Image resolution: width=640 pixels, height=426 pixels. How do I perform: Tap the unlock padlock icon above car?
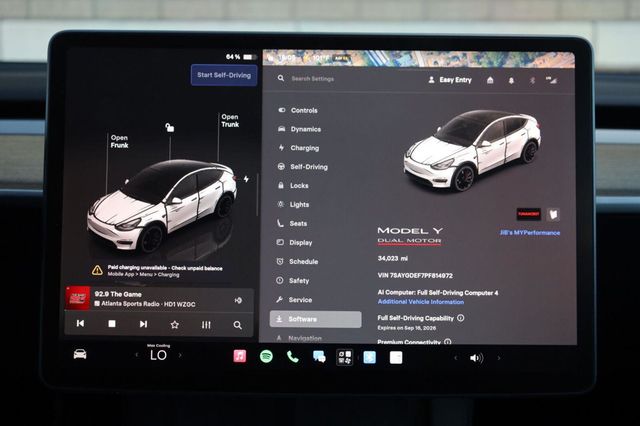[170, 127]
